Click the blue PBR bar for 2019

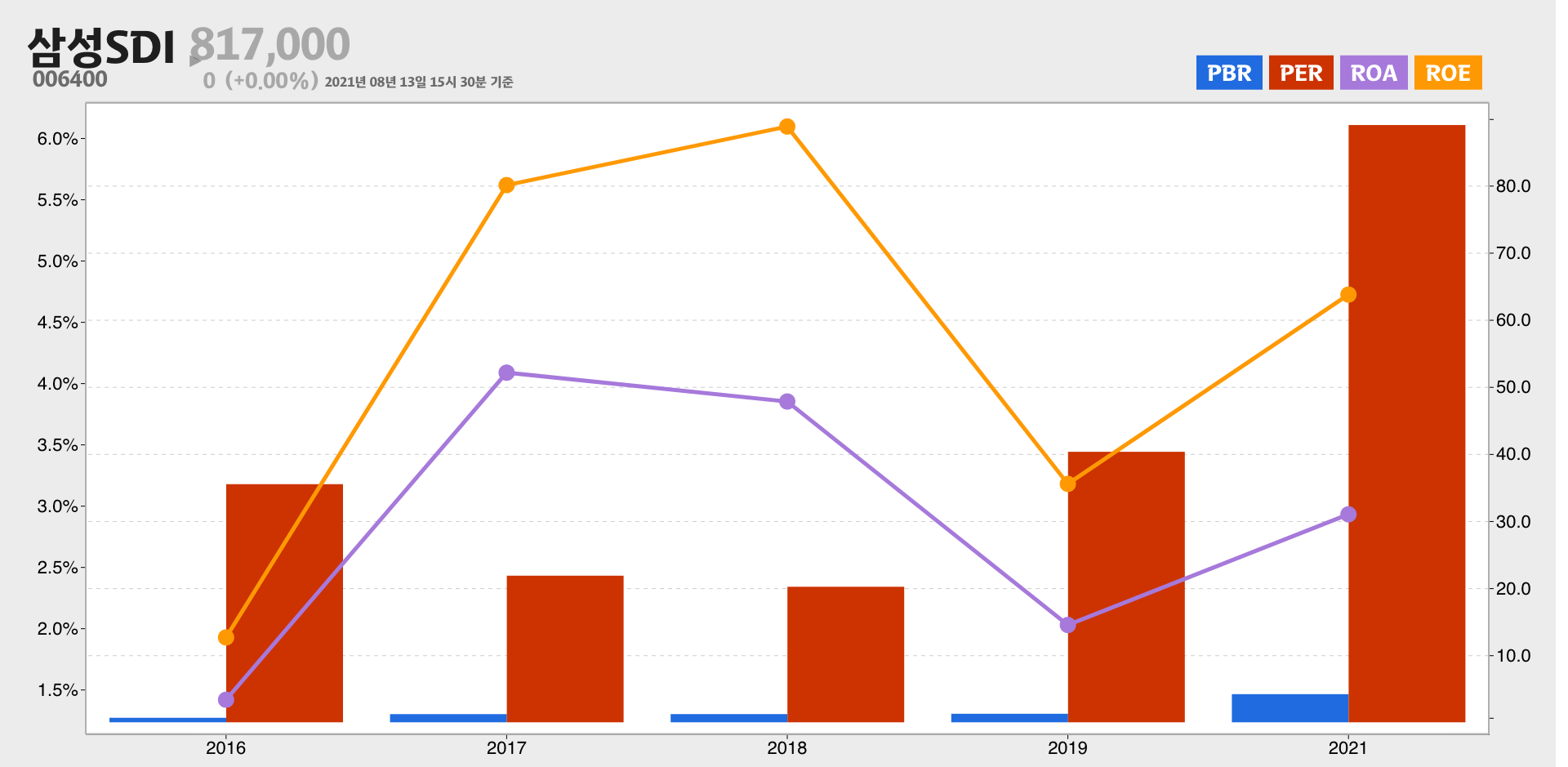(x=1009, y=718)
